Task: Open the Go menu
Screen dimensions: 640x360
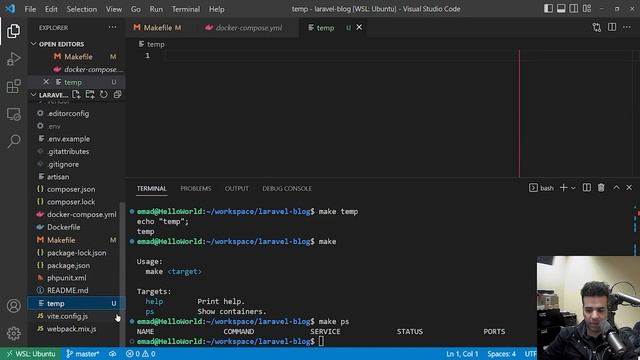Action: (x=136, y=9)
